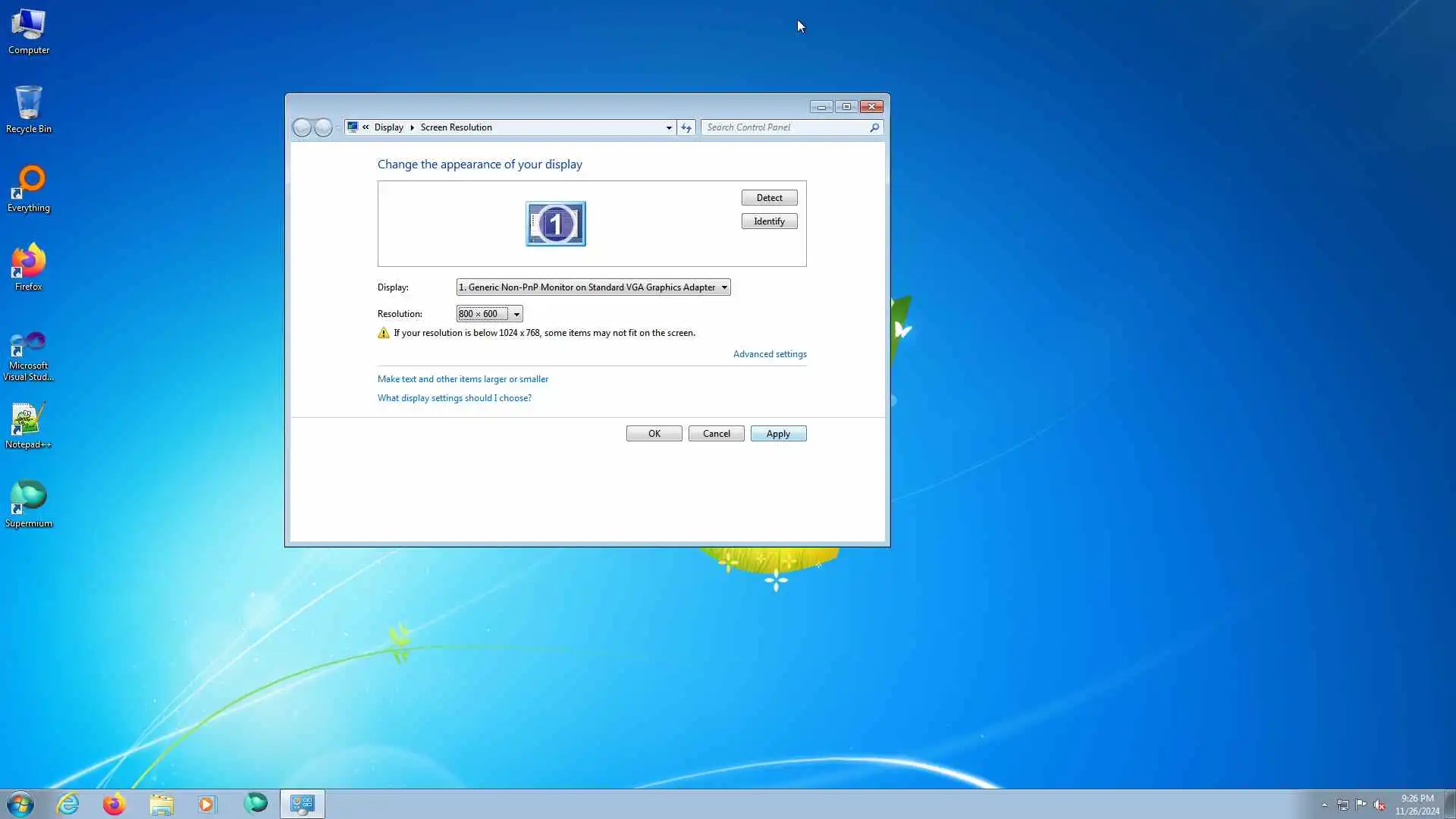Open the Resolution 800 × 600 dropdown
This screenshot has width=1456, height=819.
[x=489, y=314]
